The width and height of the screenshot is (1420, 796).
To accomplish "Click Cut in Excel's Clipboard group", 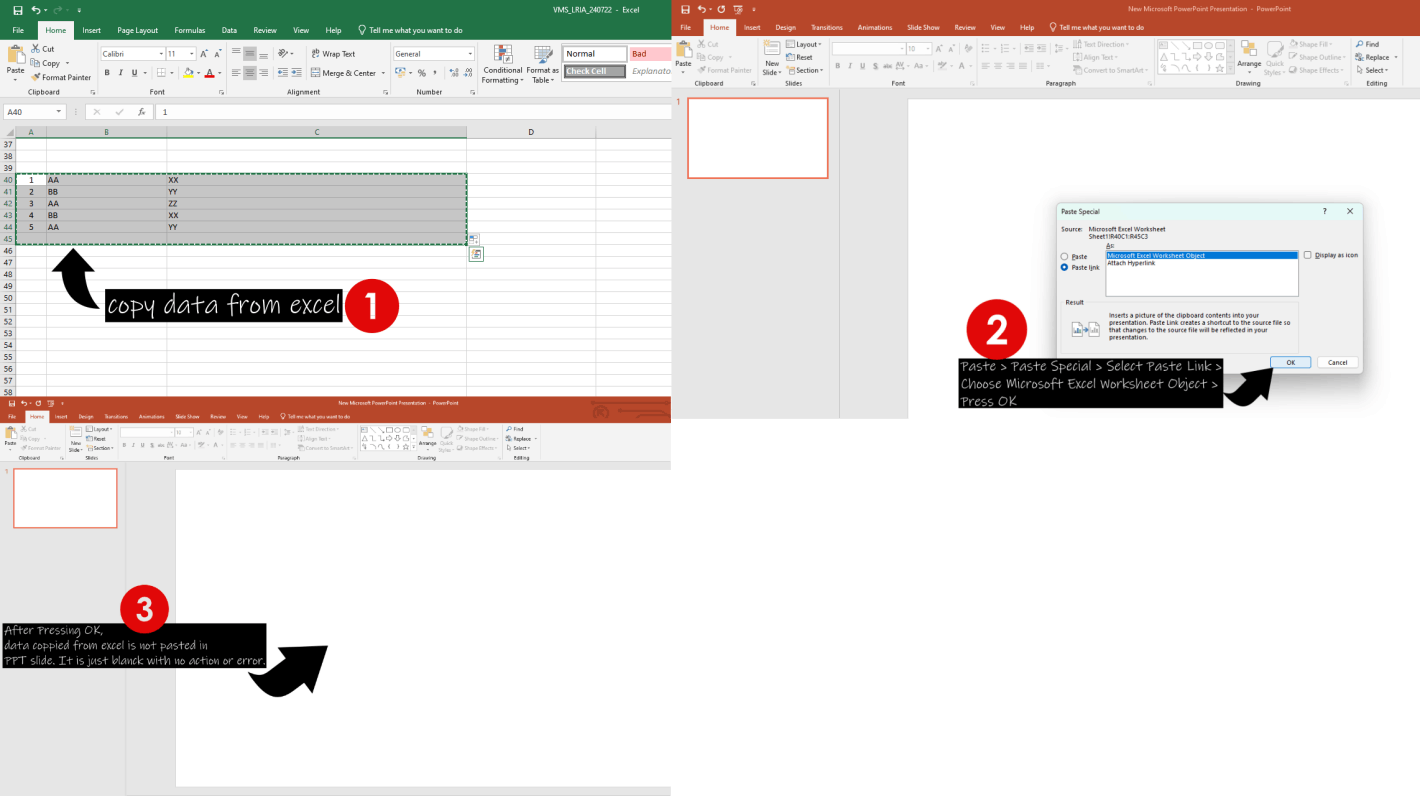I will pyautogui.click(x=43, y=48).
